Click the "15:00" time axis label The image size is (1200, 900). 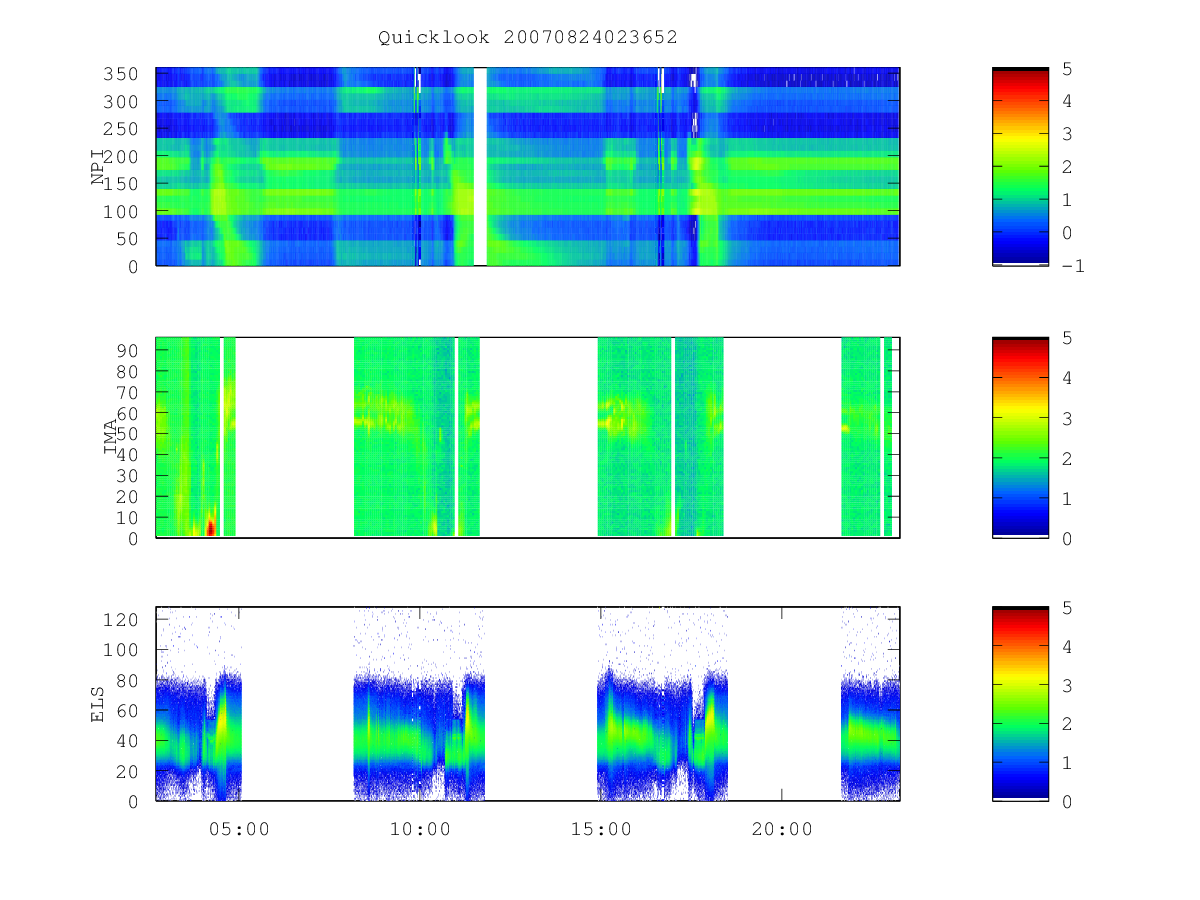coord(600,829)
